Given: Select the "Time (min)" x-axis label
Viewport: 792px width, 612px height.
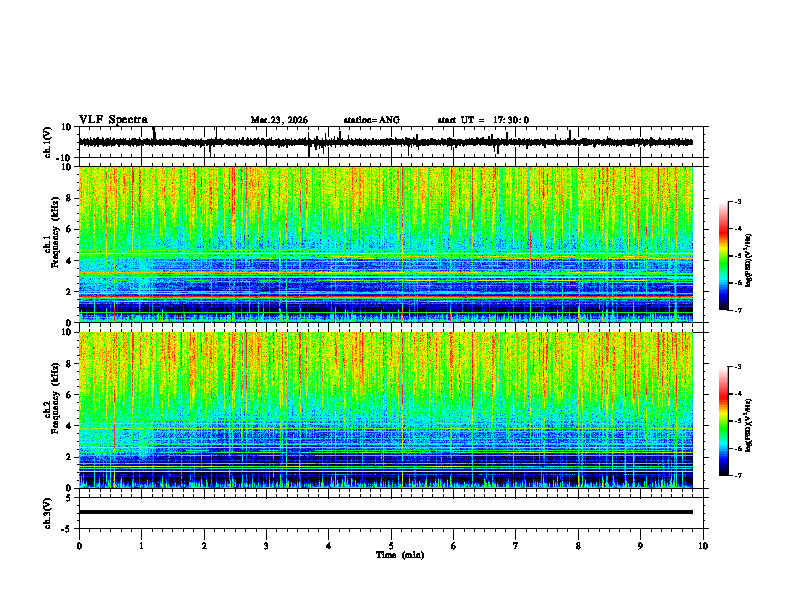Looking at the screenshot, I should pyautogui.click(x=400, y=555).
